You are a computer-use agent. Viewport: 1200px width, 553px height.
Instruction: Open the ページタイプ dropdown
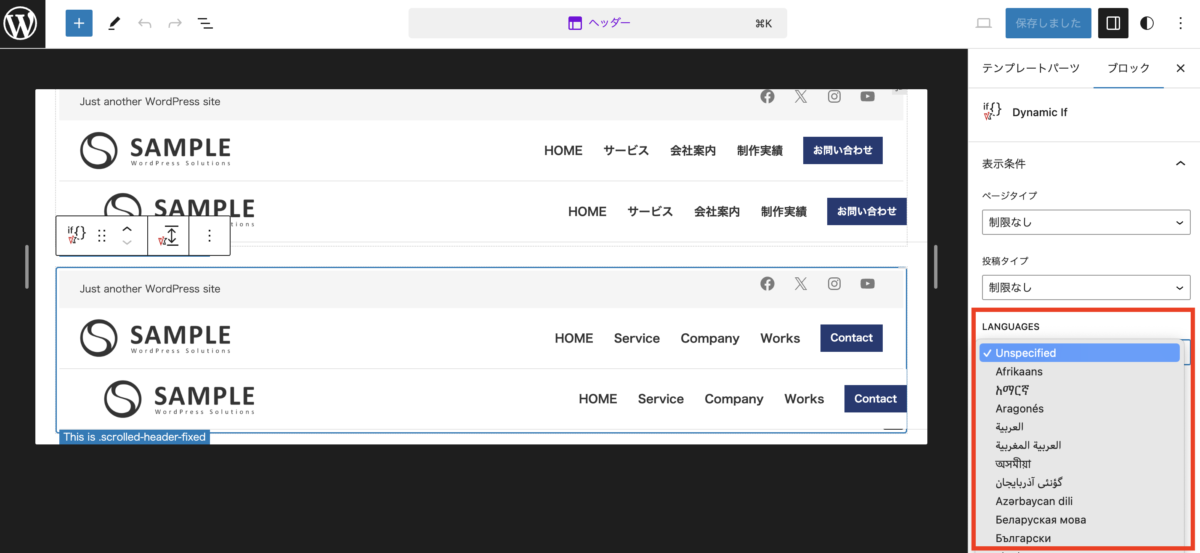(1085, 222)
